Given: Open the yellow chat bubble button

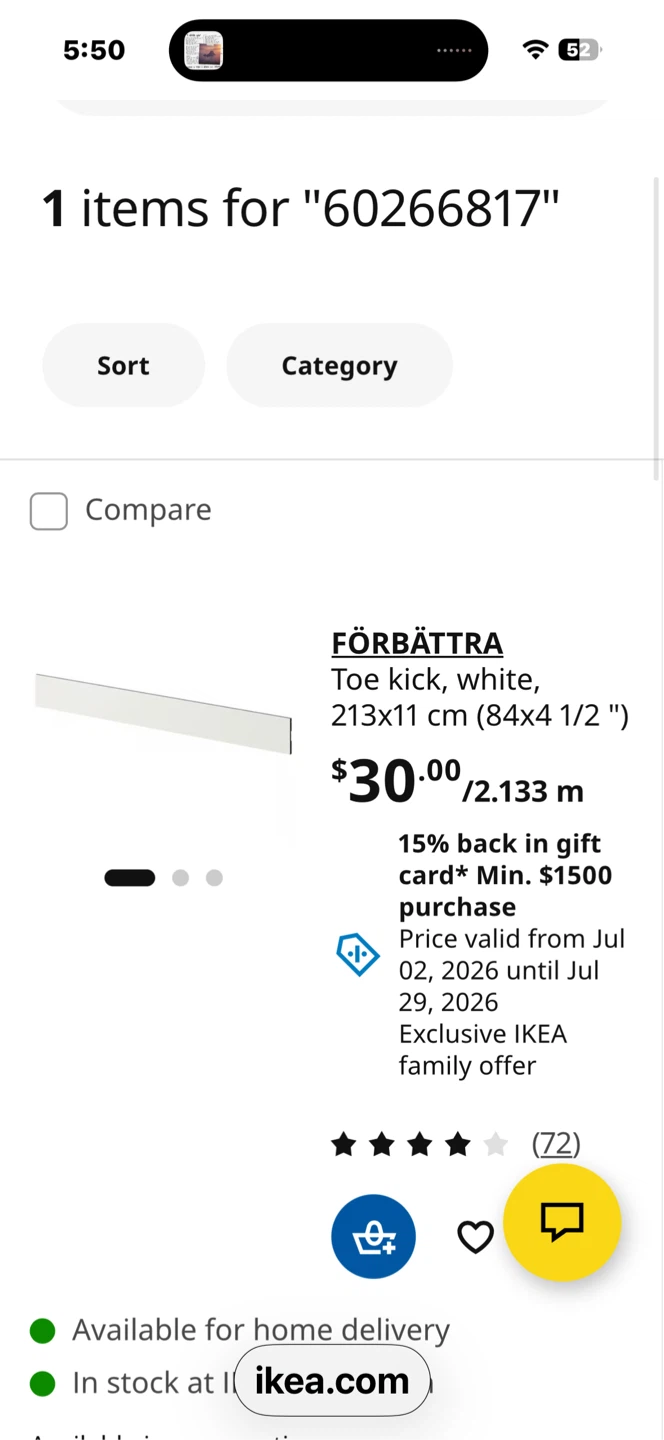Looking at the screenshot, I should point(562,1222).
